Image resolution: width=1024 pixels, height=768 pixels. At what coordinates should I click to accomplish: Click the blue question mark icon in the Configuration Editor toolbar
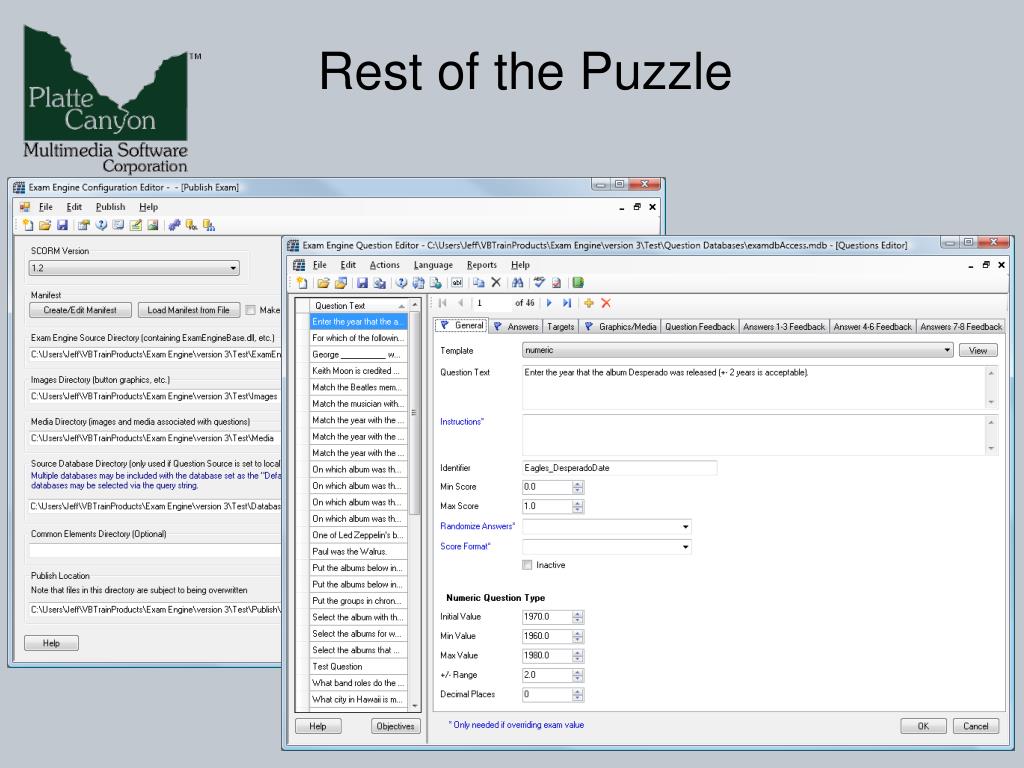(101, 225)
